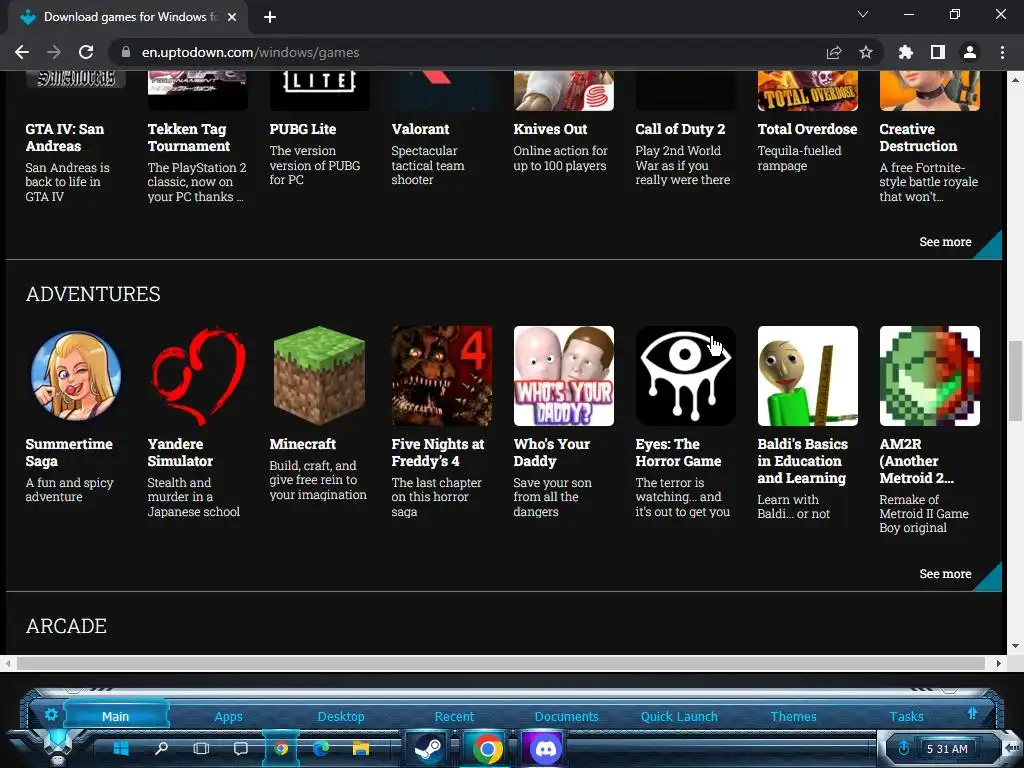1024x768 pixels.
Task: Click the dock power button
Action: pos(904,748)
